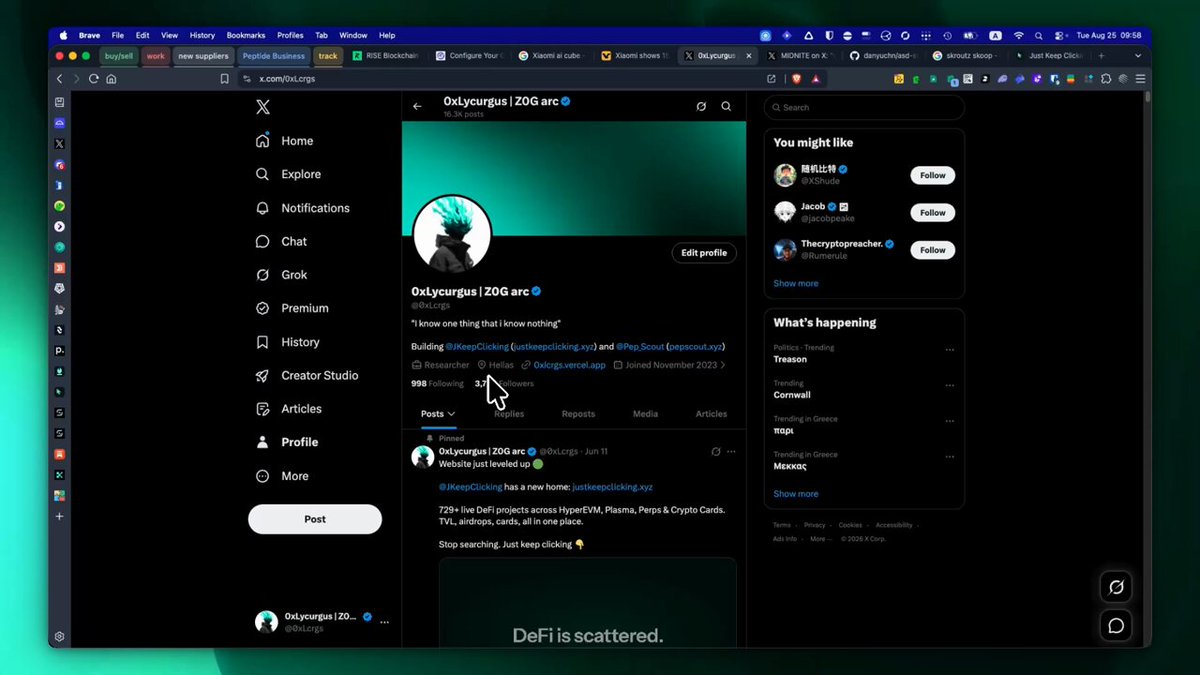Click Treason trending topic
Viewport: 1200px width, 675px height.
790,359
